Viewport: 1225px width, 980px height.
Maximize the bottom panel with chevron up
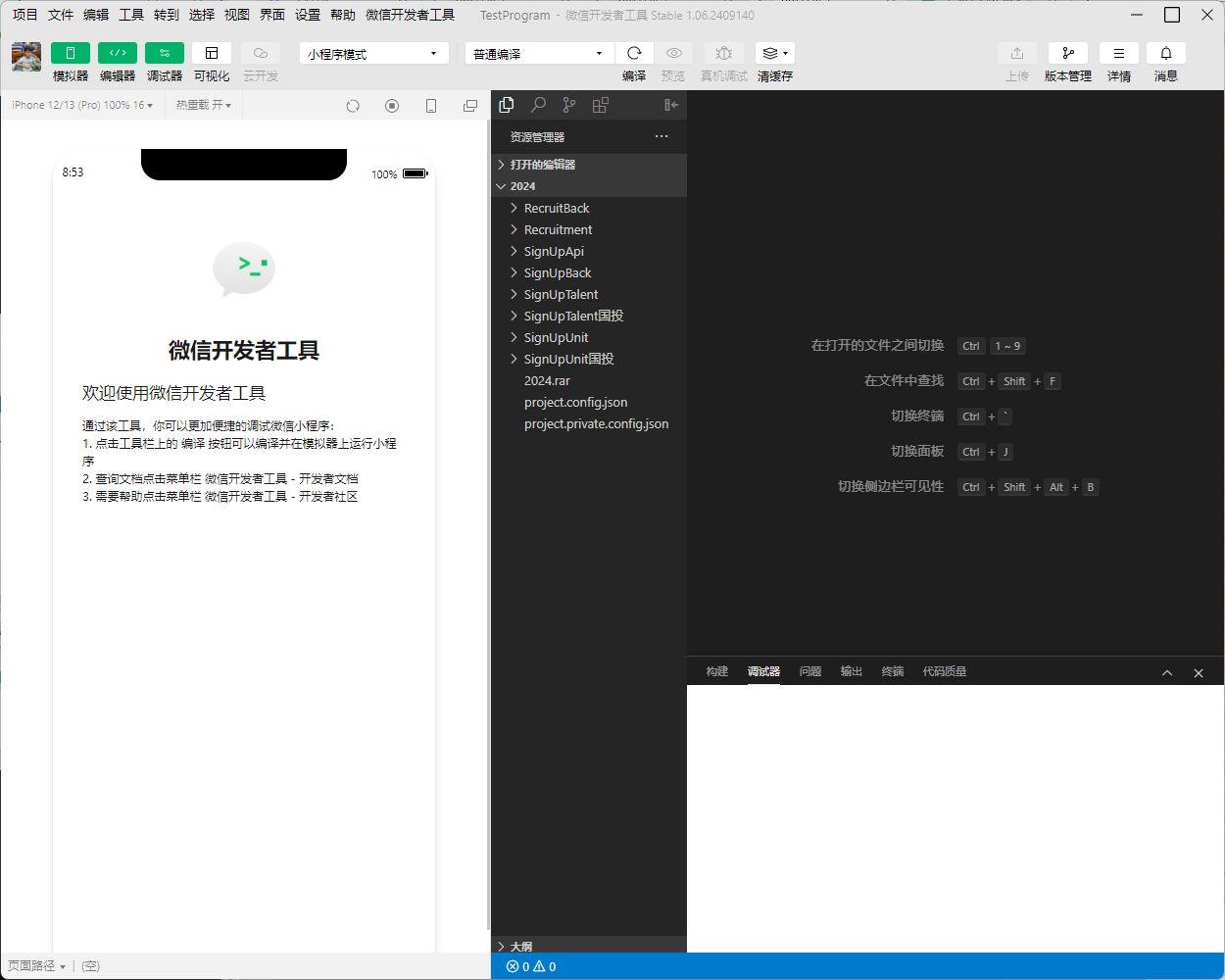(x=1167, y=673)
